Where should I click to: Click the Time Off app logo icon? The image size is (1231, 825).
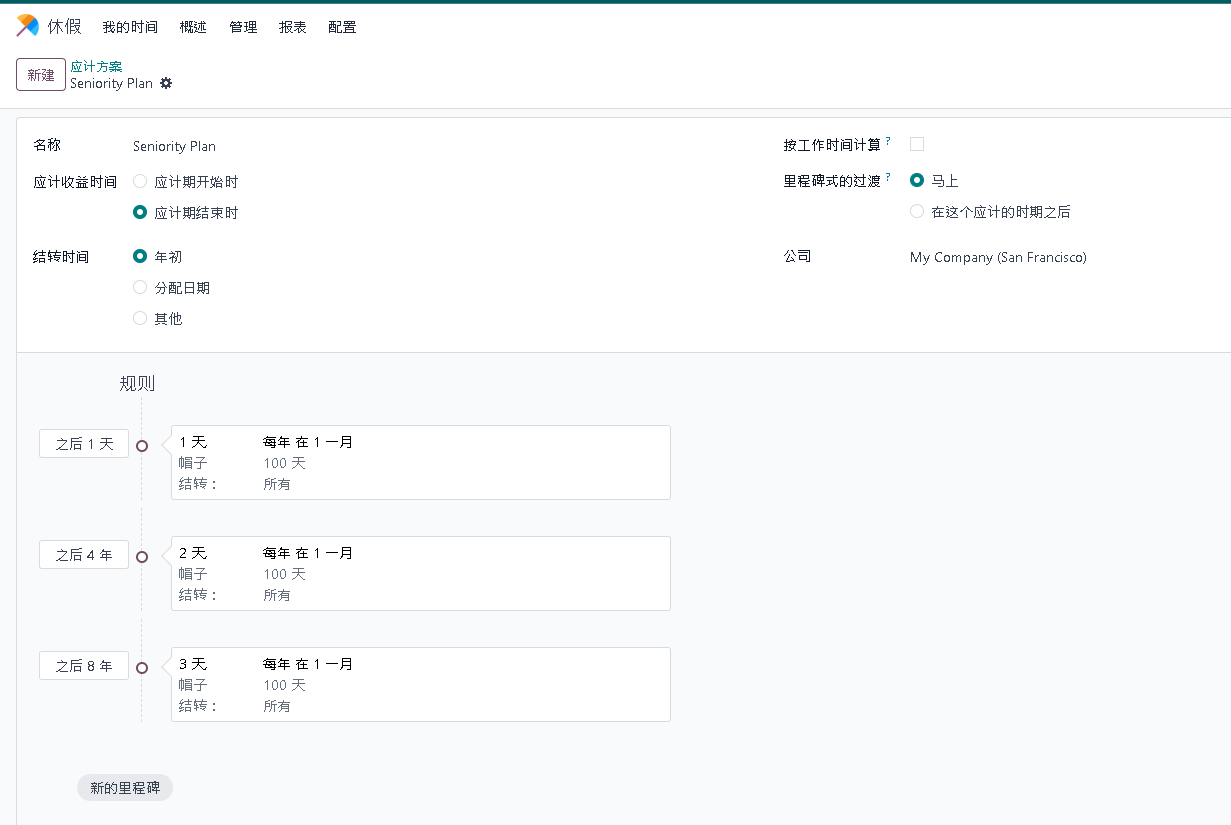coord(27,26)
